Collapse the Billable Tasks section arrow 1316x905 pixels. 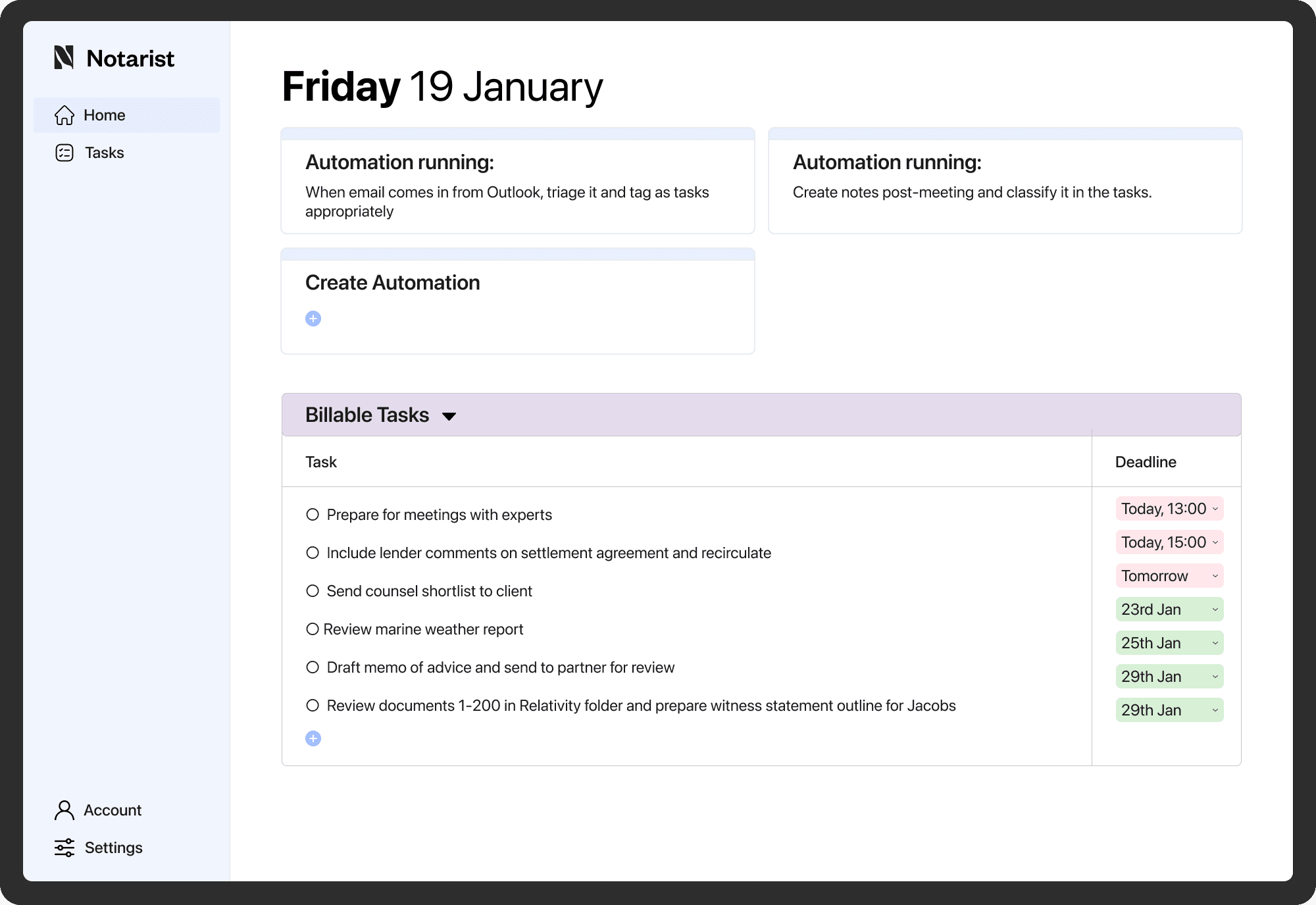point(449,416)
